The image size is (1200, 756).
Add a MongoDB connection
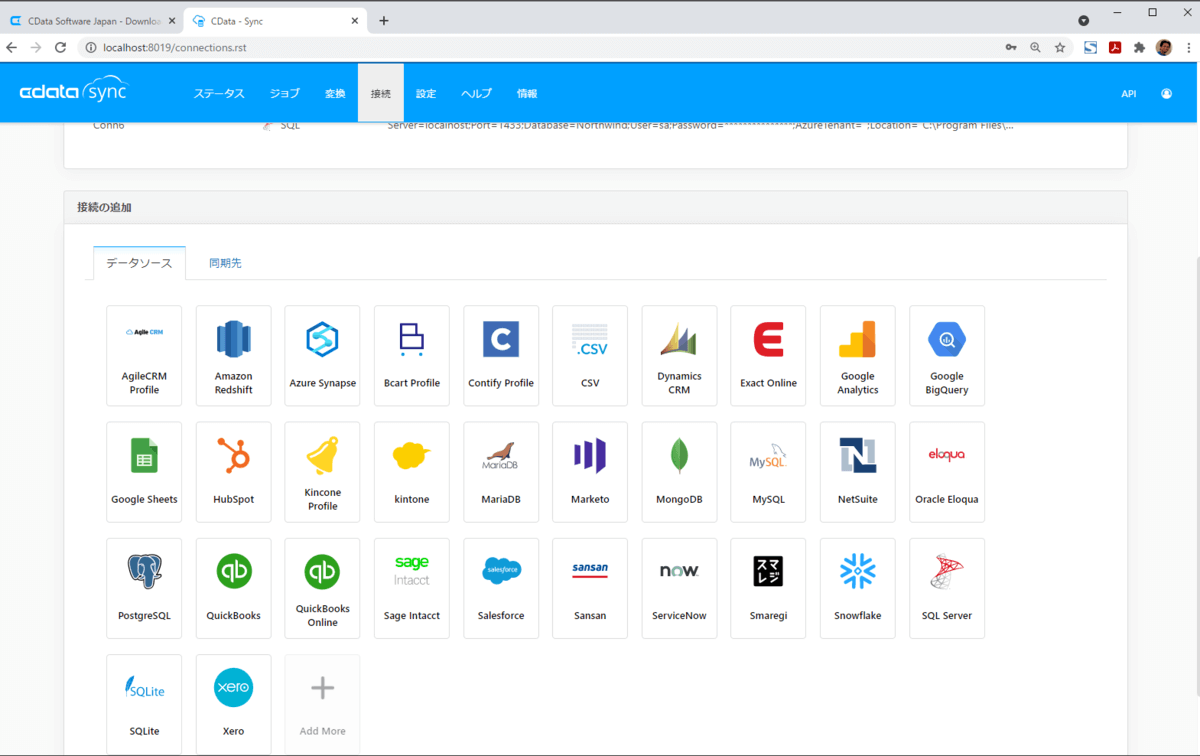click(679, 472)
